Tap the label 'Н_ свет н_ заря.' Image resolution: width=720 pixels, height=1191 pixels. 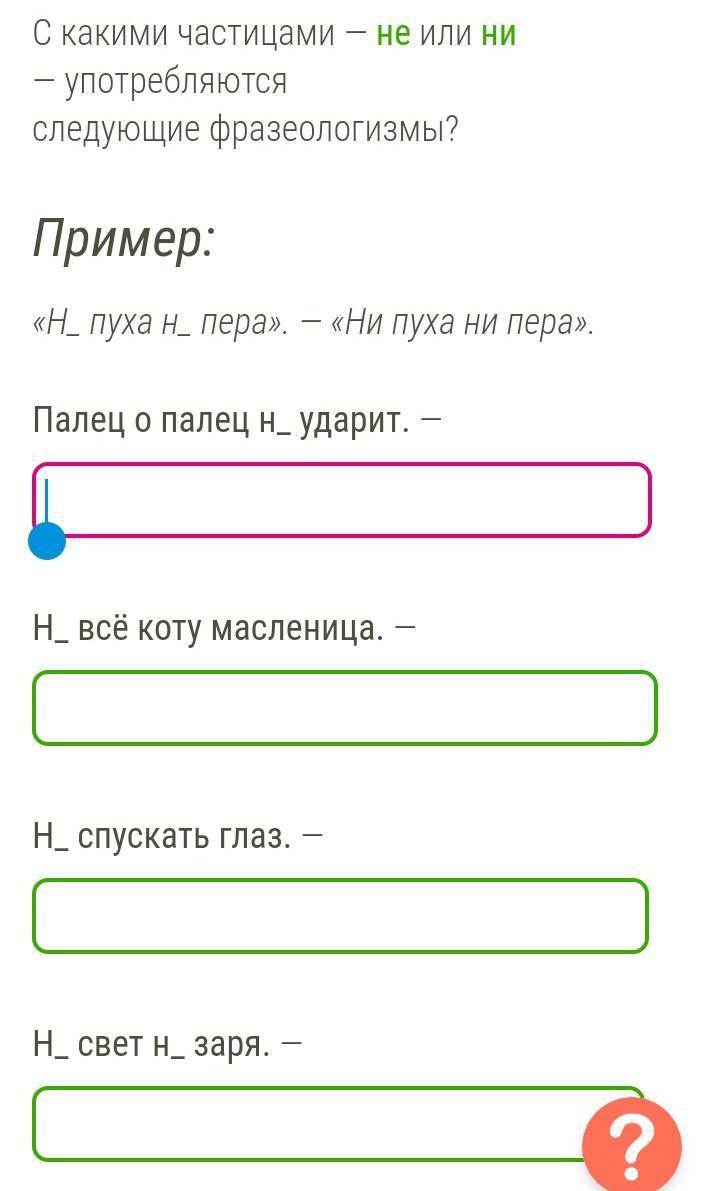coord(151,1044)
